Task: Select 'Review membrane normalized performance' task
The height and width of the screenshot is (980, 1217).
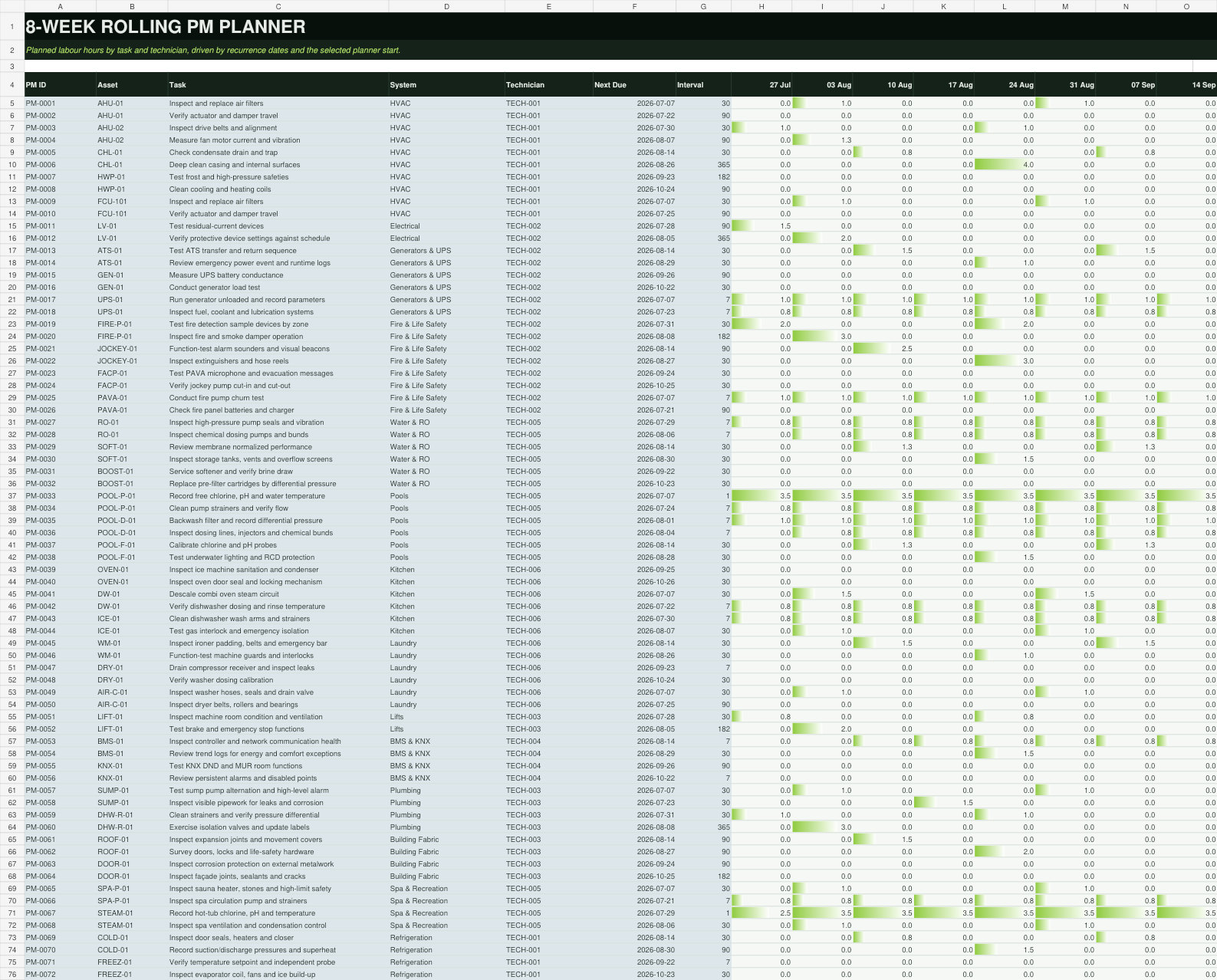Action: (x=278, y=447)
